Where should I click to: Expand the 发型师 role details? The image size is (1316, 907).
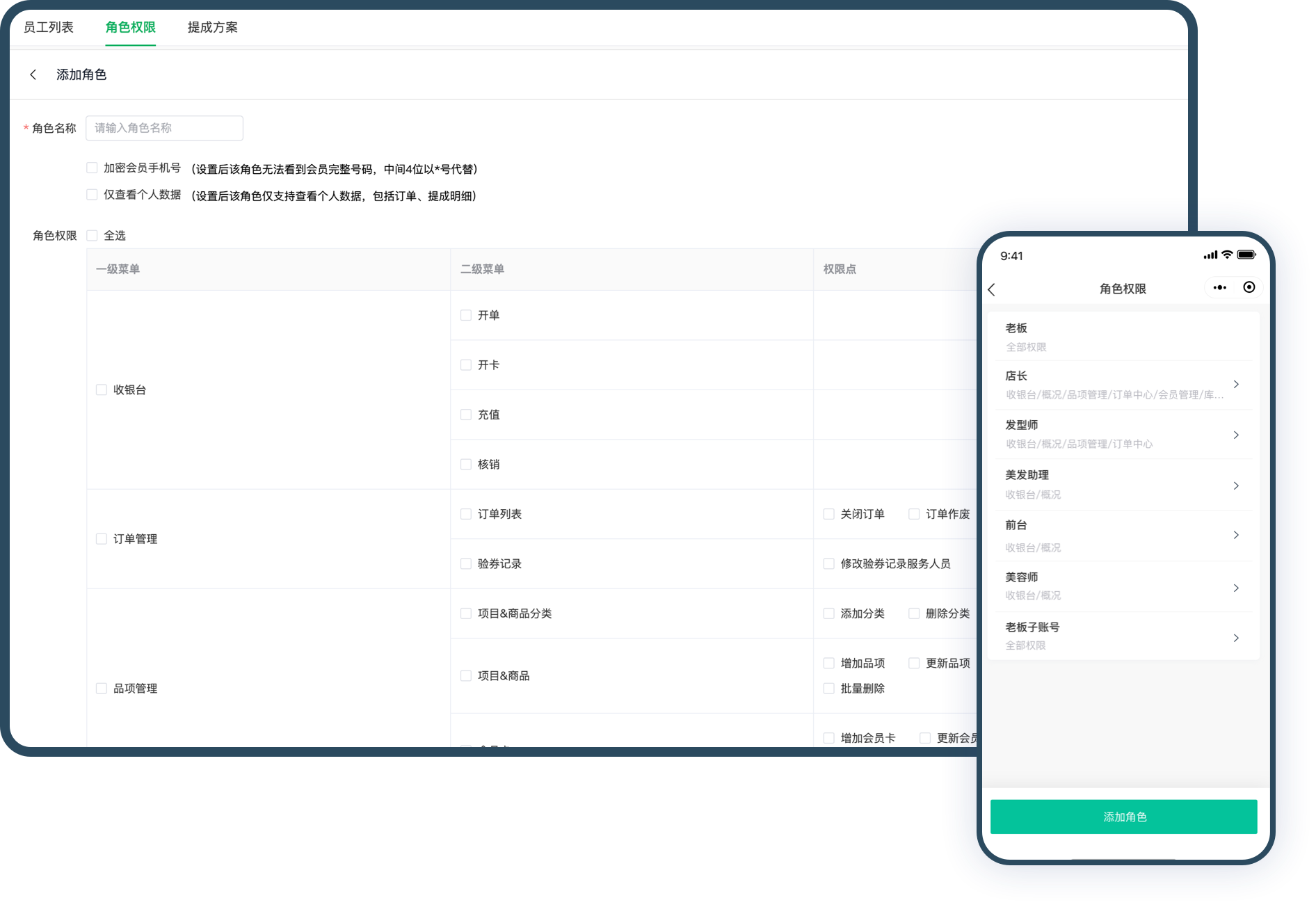pos(1236,435)
